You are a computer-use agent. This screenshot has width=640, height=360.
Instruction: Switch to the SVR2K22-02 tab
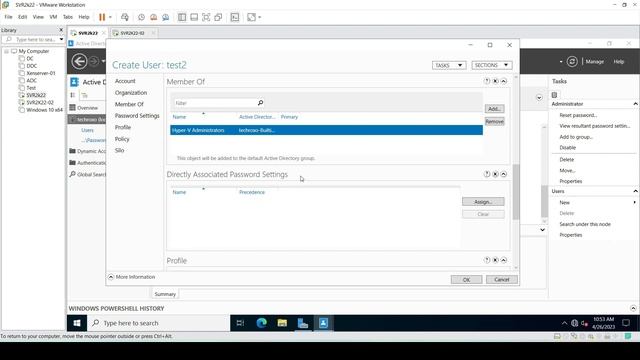[133, 33]
